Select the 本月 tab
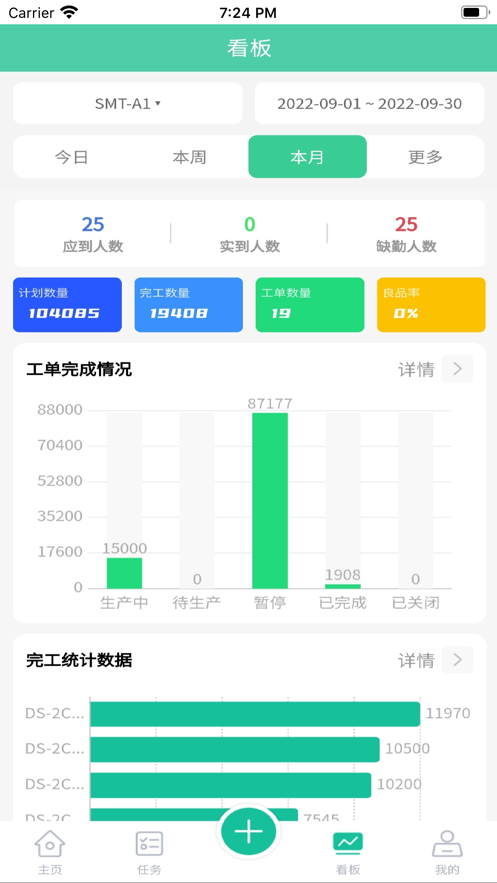Screen dimensions: 497x883 point(307,157)
